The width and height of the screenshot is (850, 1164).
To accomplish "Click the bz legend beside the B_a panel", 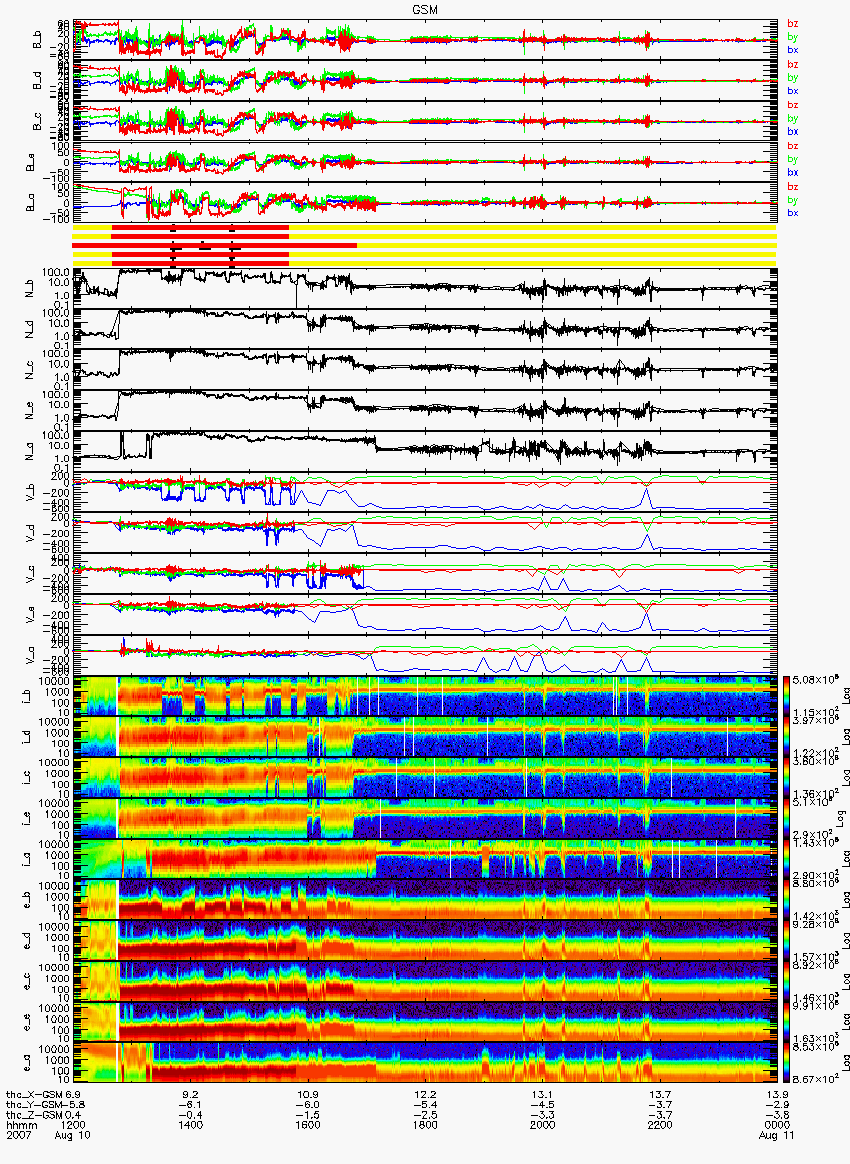I will (x=792, y=186).
